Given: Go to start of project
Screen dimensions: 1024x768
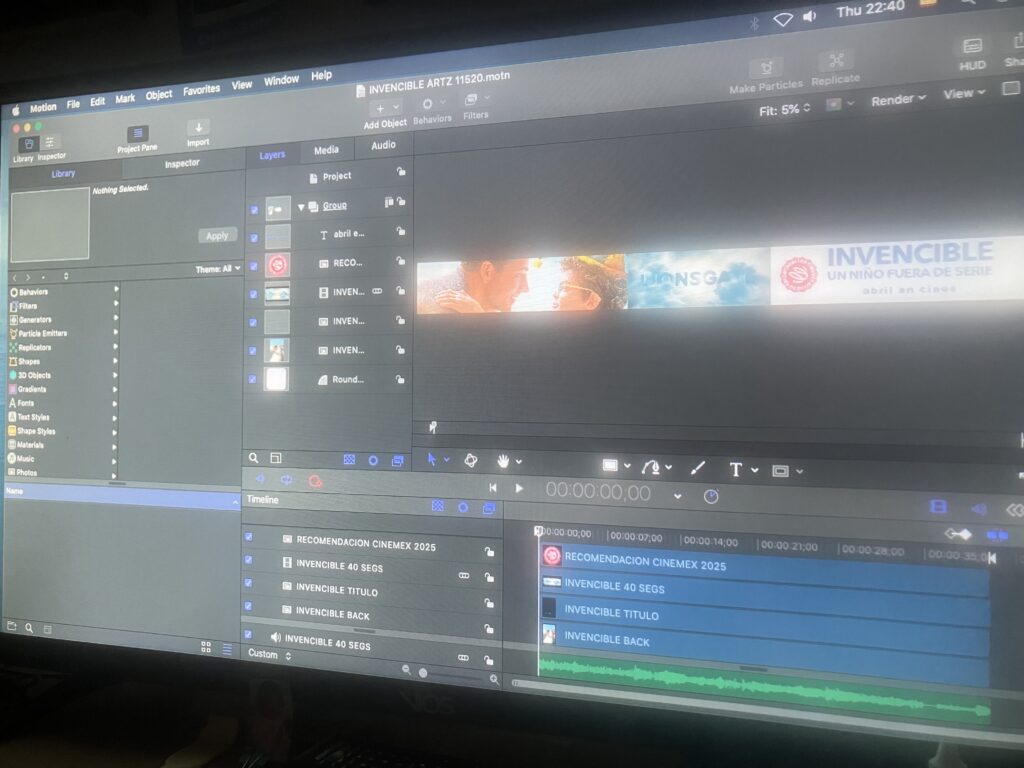Looking at the screenshot, I should pyautogui.click(x=493, y=487).
